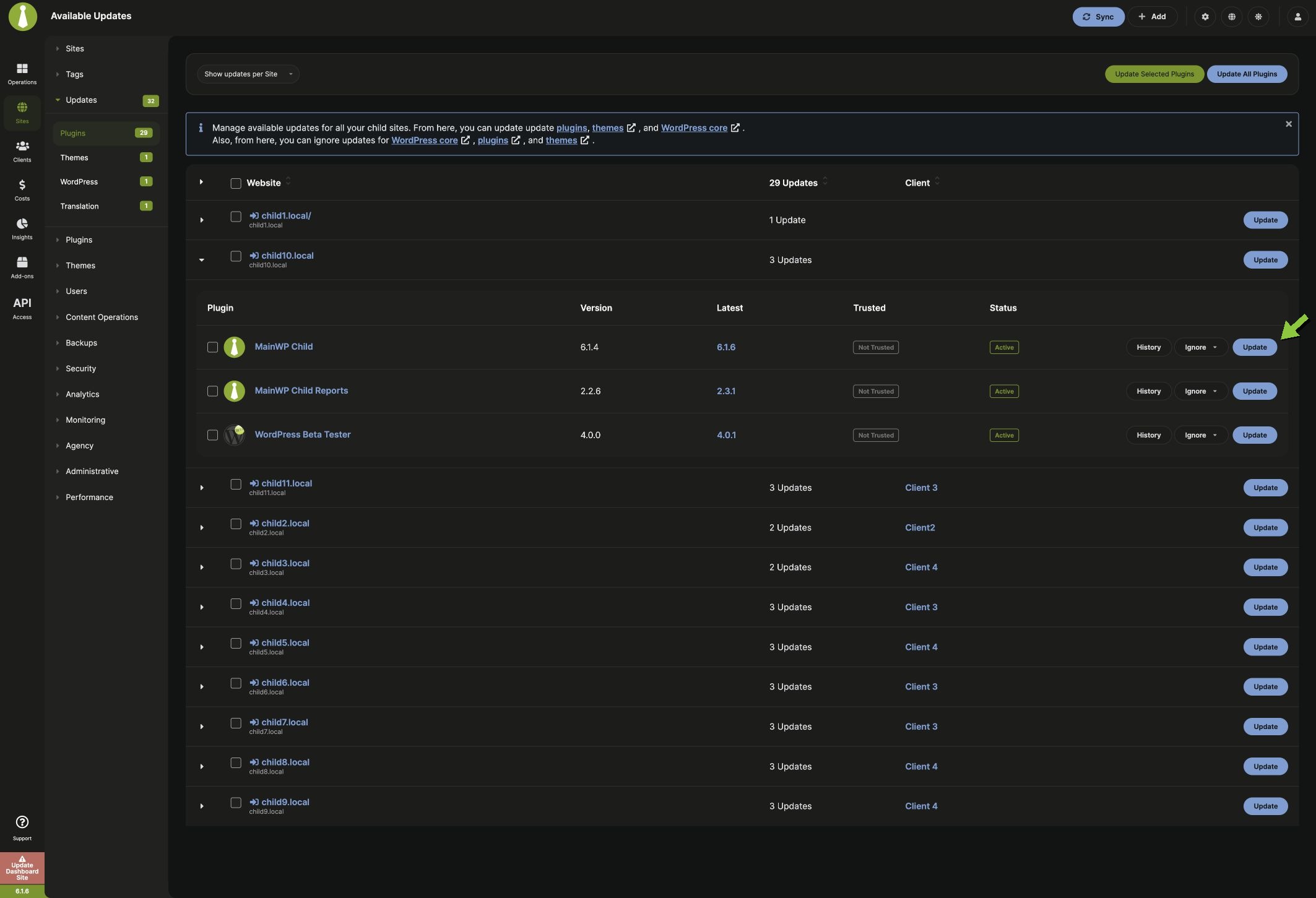Click the info icon in the notice banner
The height and width of the screenshot is (898, 1316).
[x=201, y=128]
